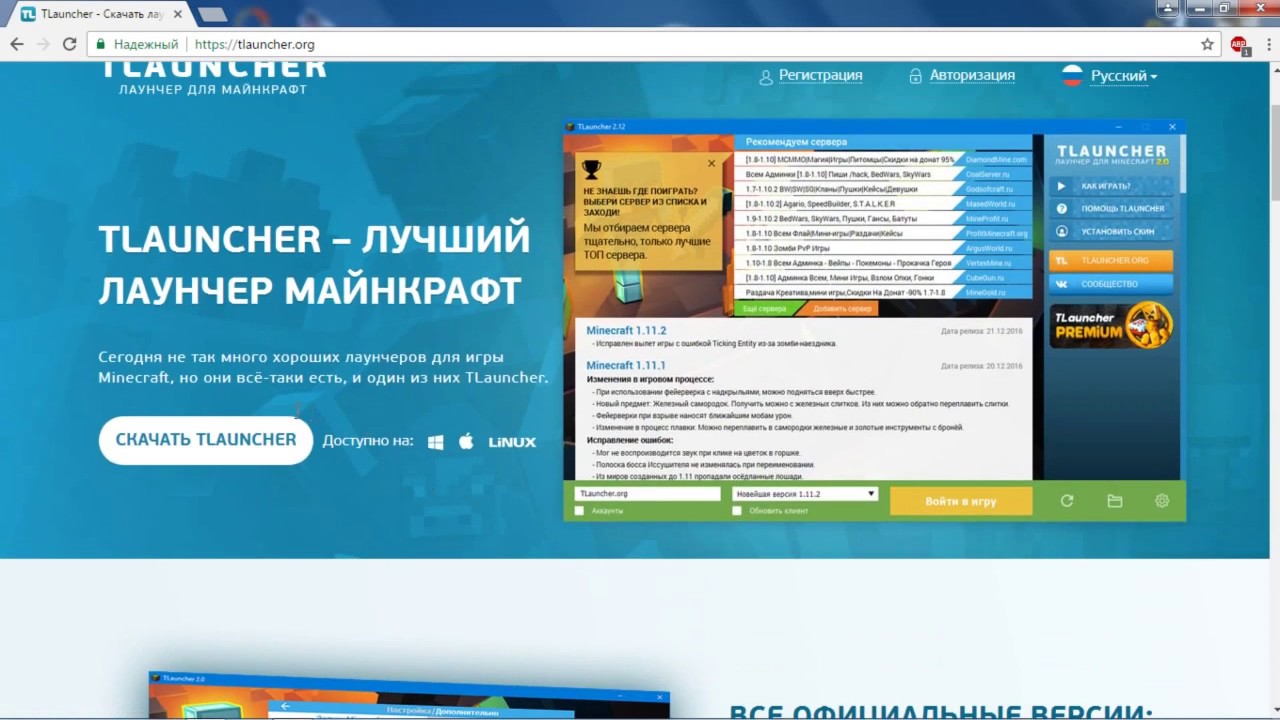Bookmark the page with the star icon
The width and height of the screenshot is (1280, 720).
click(x=1207, y=44)
